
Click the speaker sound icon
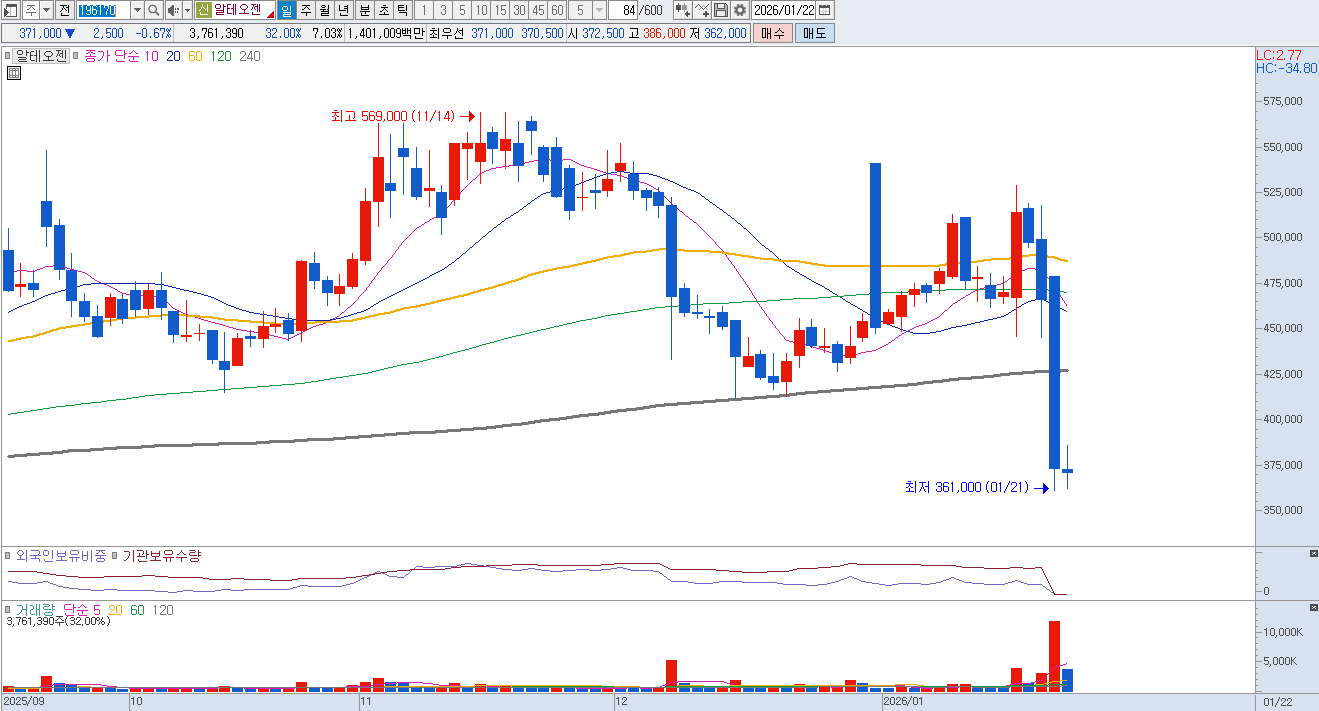(x=172, y=10)
